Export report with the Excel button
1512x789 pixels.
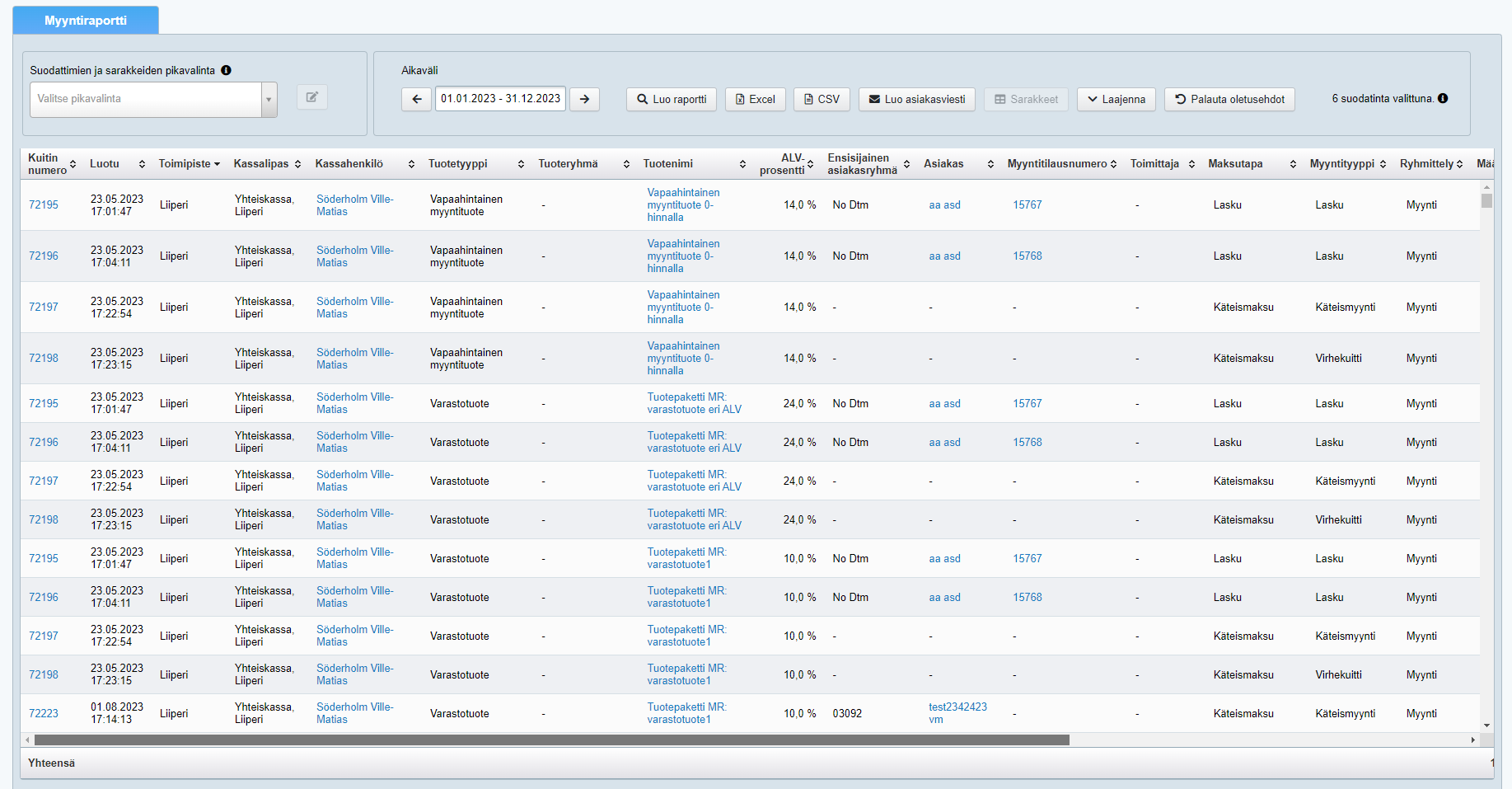point(755,99)
